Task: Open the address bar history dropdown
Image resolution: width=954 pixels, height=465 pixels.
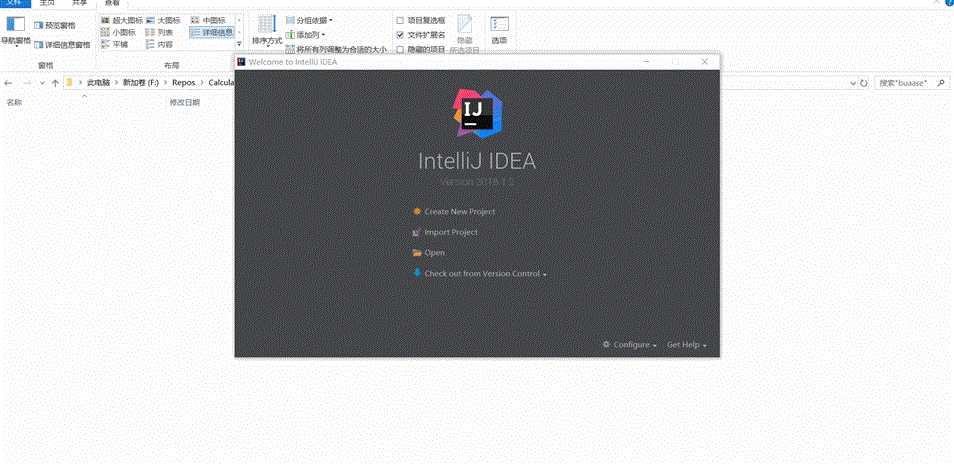Action: pyautogui.click(x=853, y=83)
